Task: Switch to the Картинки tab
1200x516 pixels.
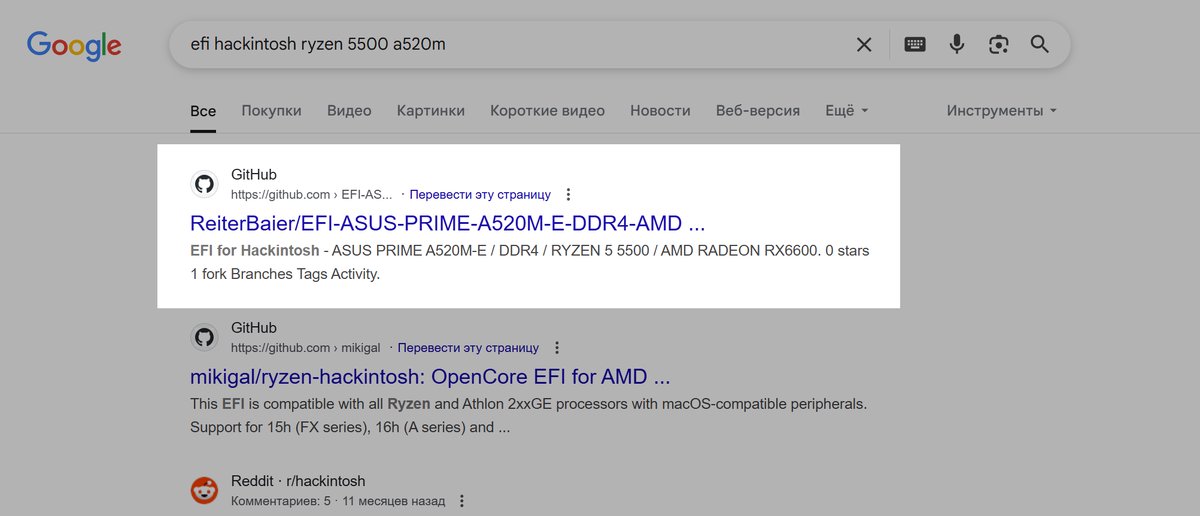Action: [430, 111]
